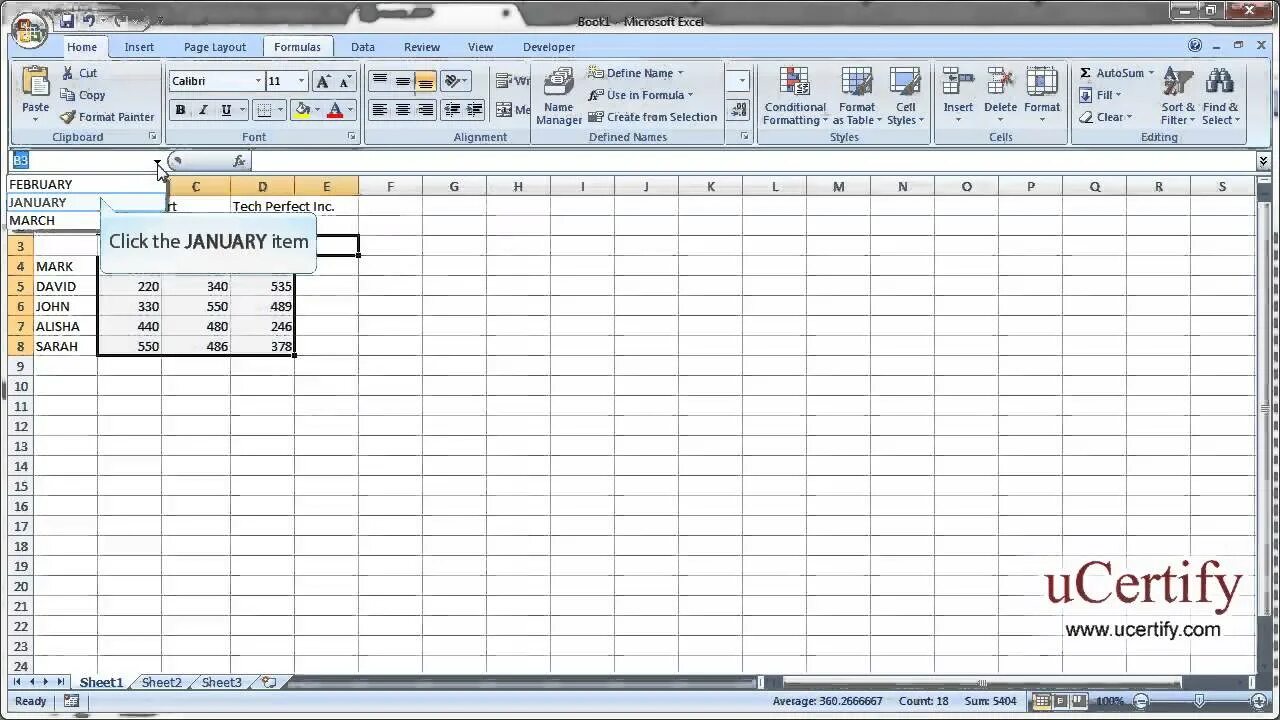Align text left
The width and height of the screenshot is (1280, 720).
pyautogui.click(x=379, y=110)
